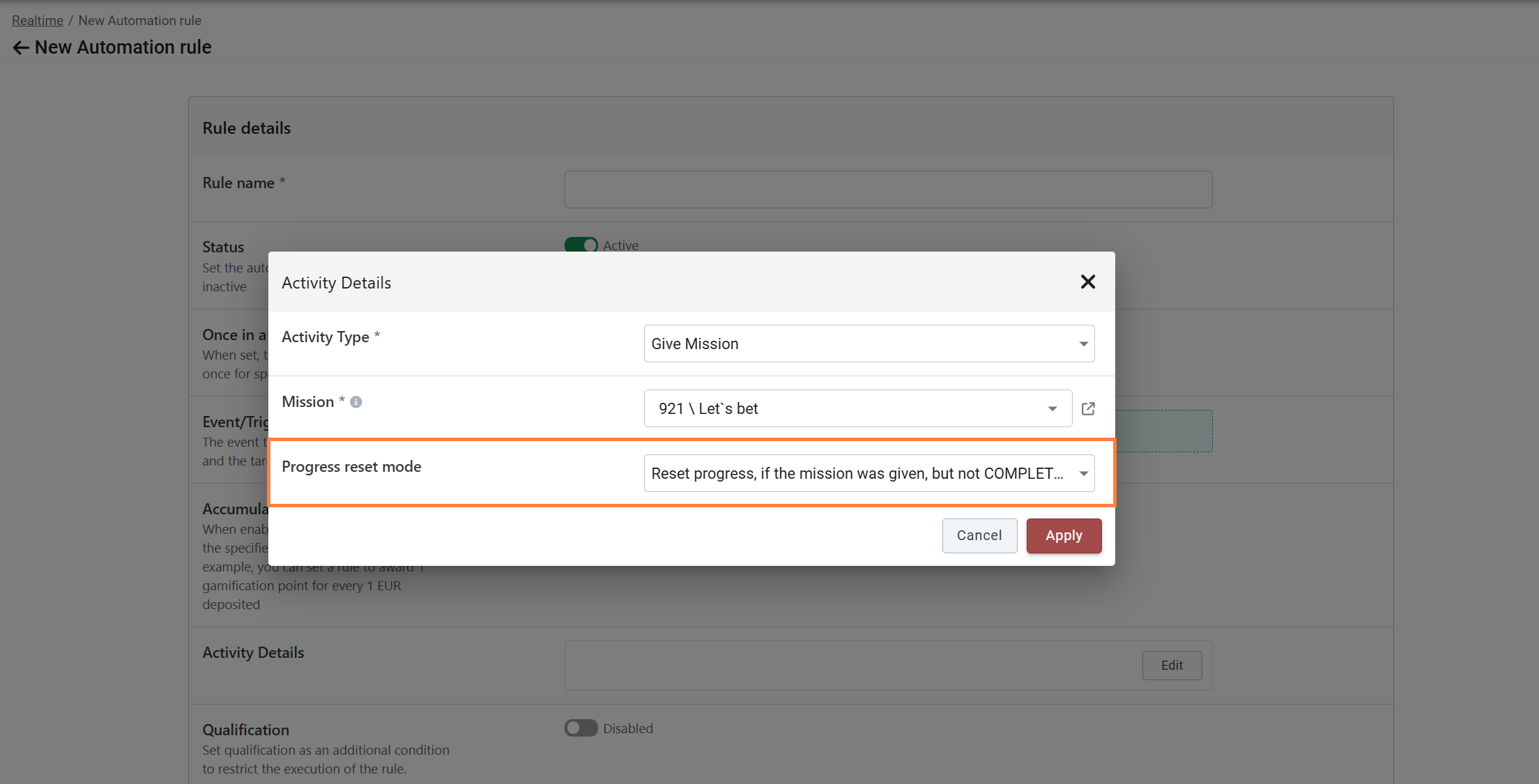
Task: Toggle the Active status switch
Action: (581, 245)
